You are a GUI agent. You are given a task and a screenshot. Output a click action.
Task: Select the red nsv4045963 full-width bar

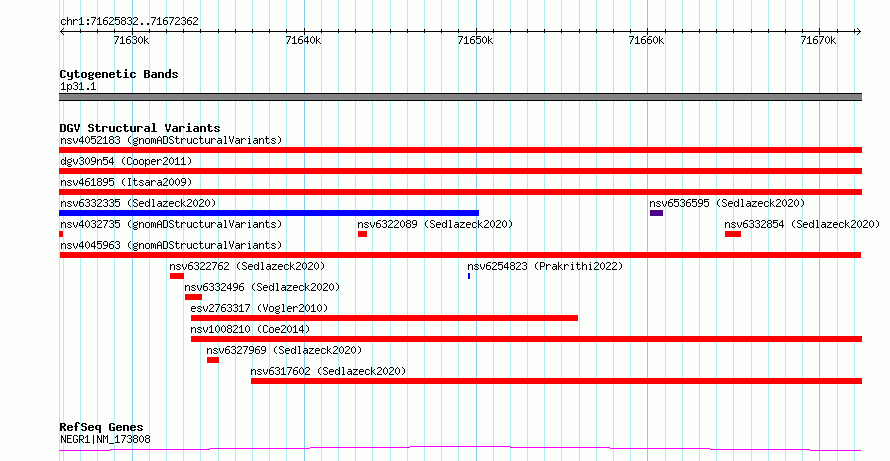460,255
